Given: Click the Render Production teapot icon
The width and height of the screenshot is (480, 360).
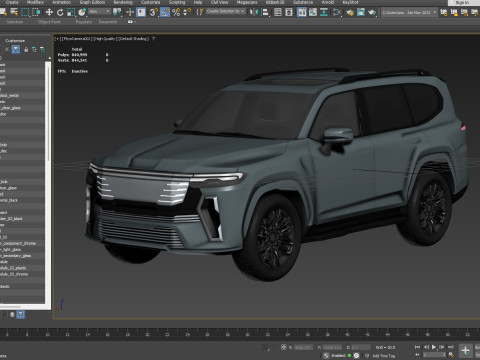Looking at the screenshot, I should (372, 13).
